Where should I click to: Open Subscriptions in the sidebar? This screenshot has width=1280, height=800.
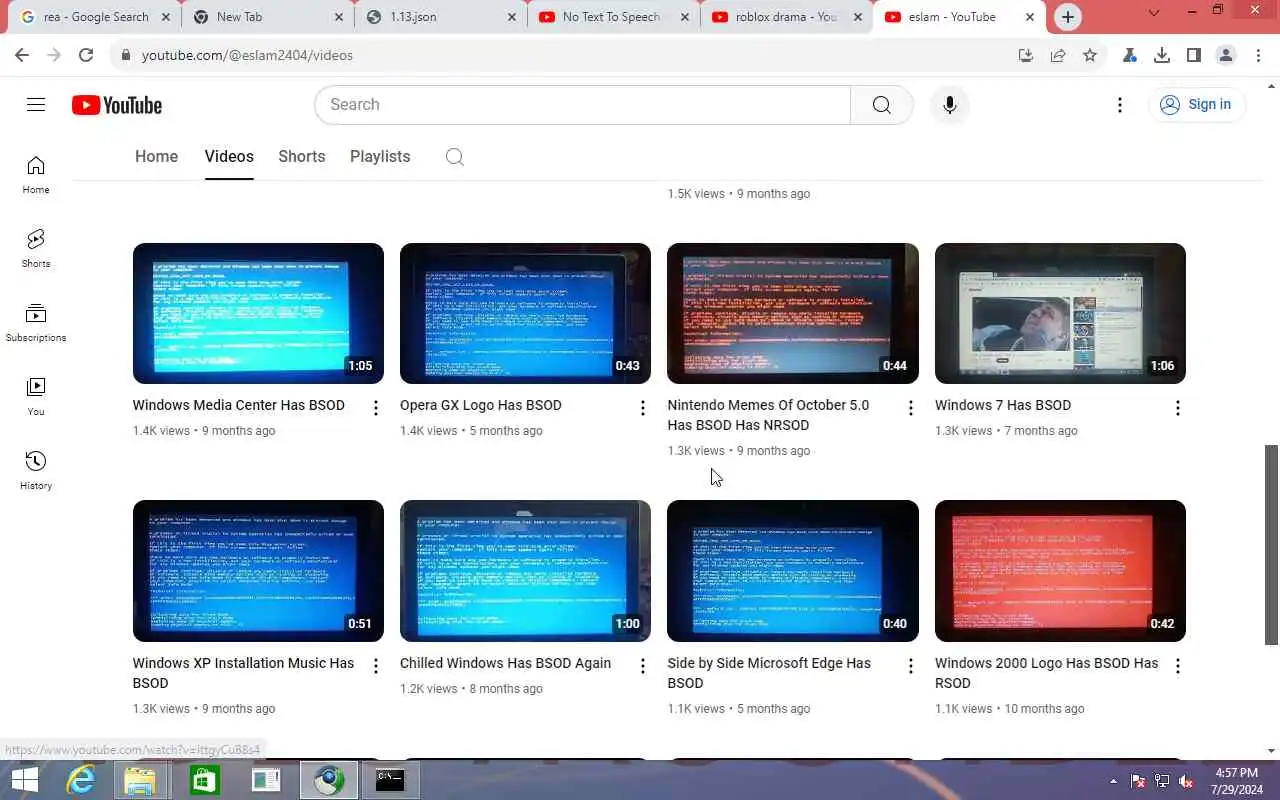click(x=36, y=323)
